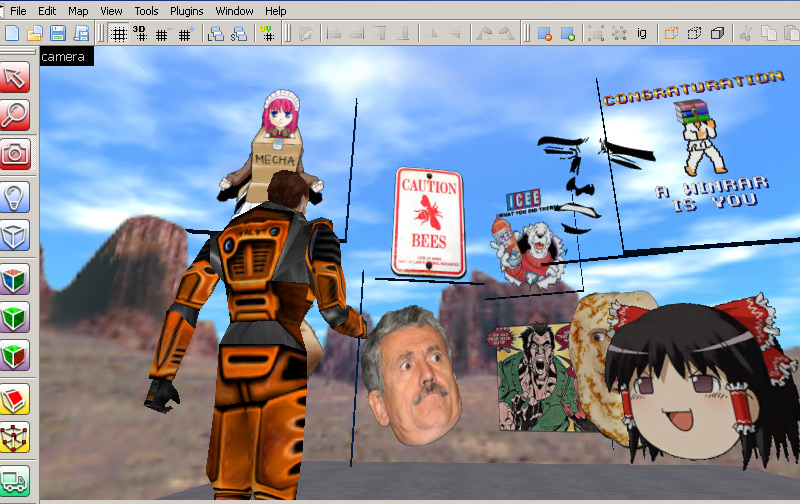The height and width of the screenshot is (504, 800).
Task: Select the Camera tool
Action: coord(15,154)
